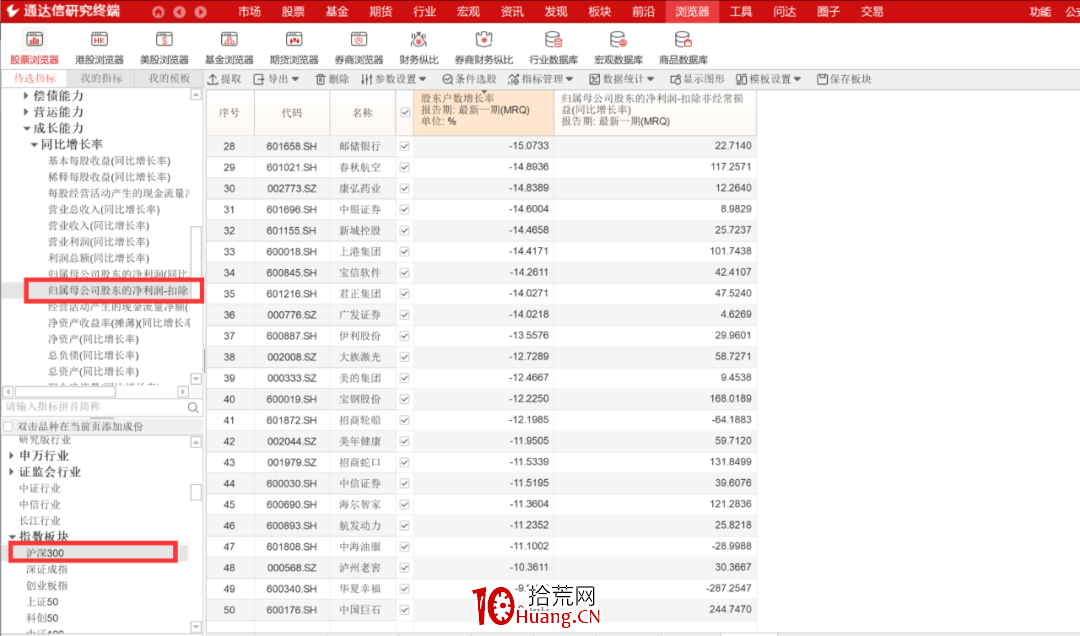Image resolution: width=1080 pixels, height=636 pixels.
Task: Open the 券商浏览器 brokerage browser
Action: tap(359, 48)
